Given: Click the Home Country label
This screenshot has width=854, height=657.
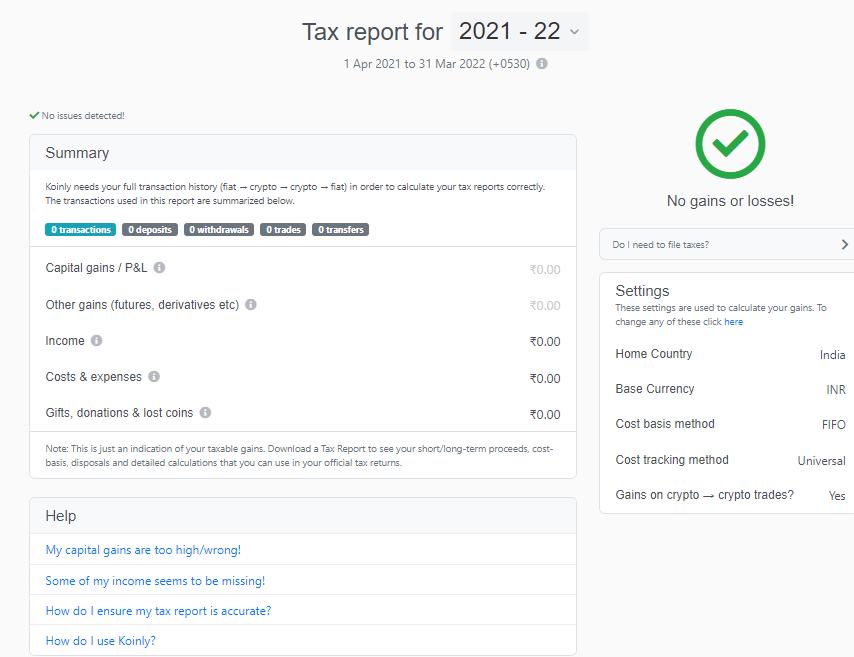Looking at the screenshot, I should (x=654, y=354).
